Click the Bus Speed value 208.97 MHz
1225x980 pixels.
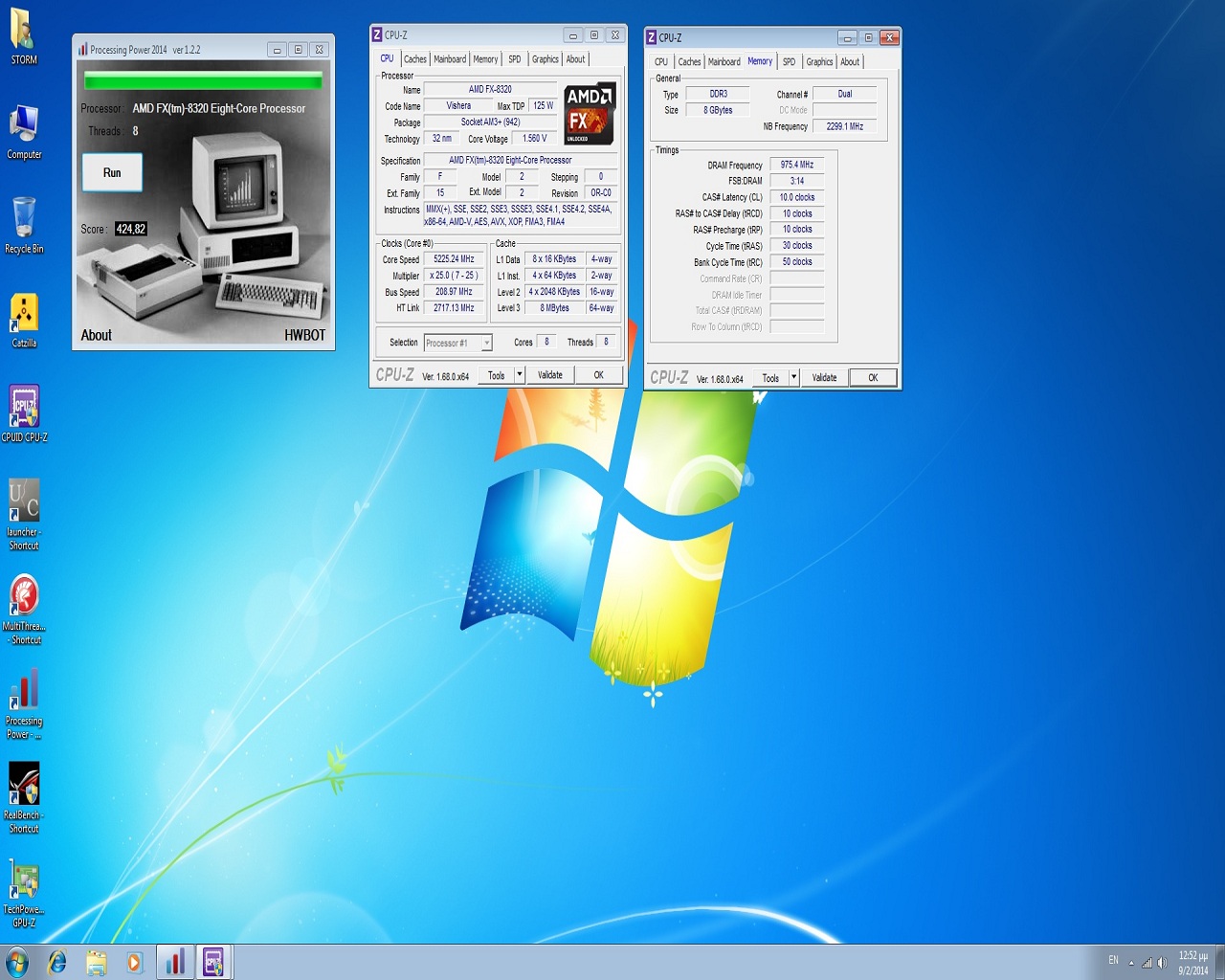coord(454,292)
